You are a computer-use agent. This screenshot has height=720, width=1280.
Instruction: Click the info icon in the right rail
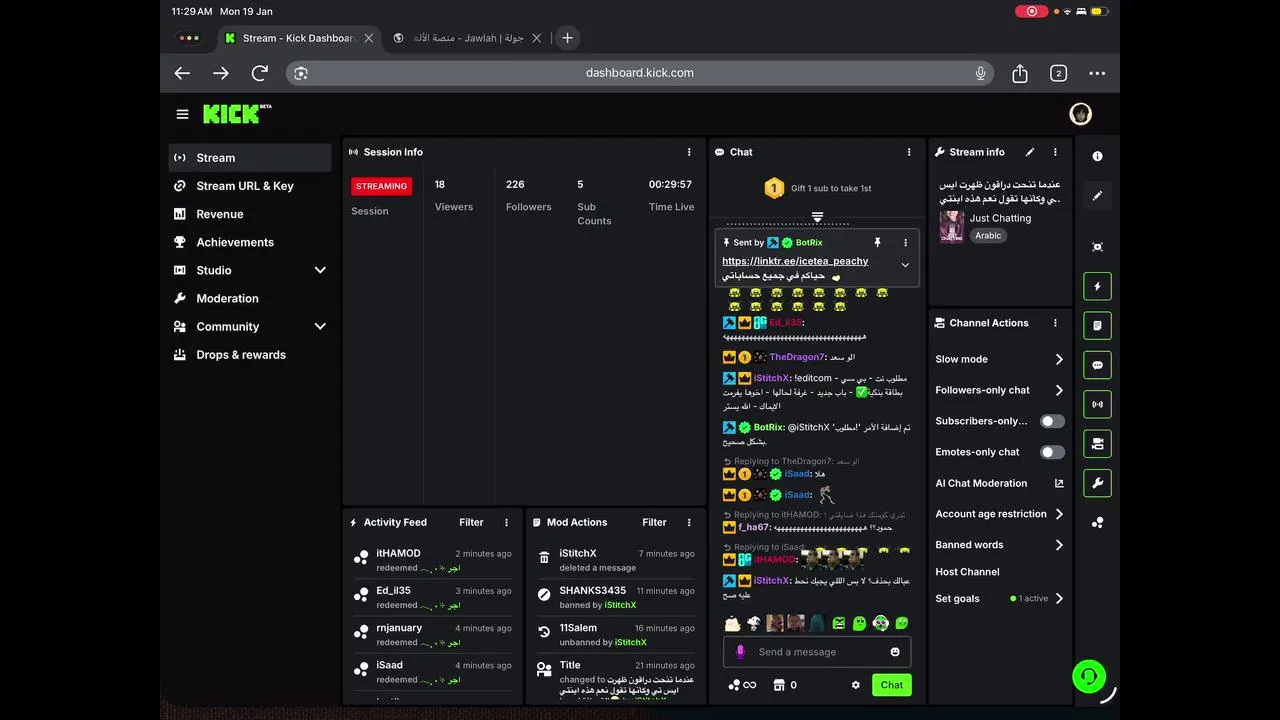pyautogui.click(x=1097, y=156)
